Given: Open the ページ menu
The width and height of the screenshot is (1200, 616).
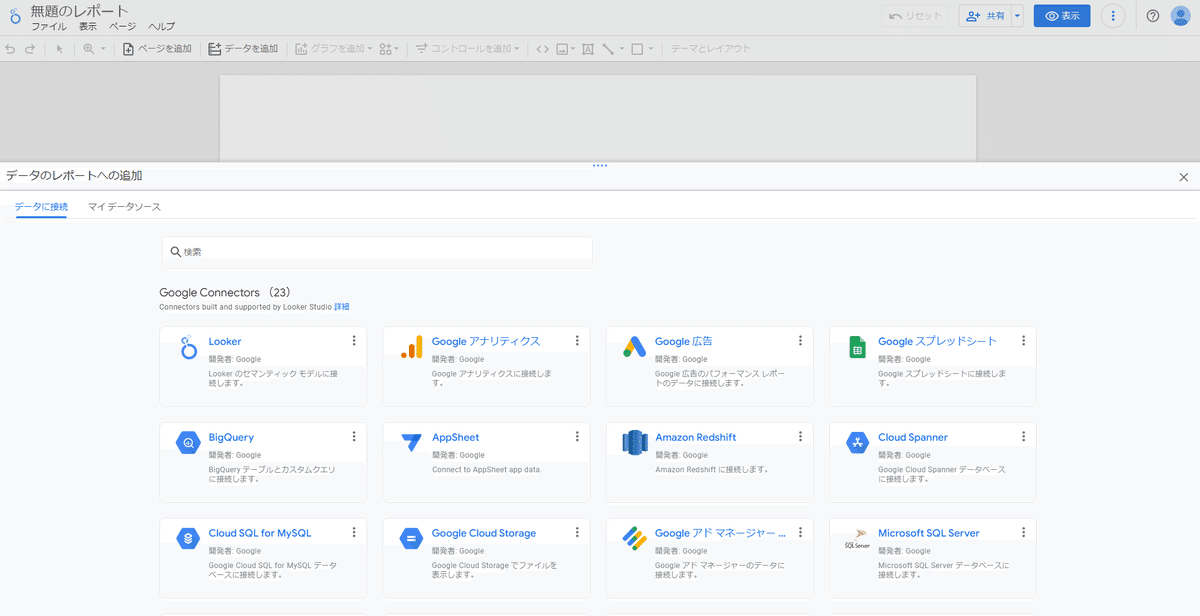Looking at the screenshot, I should [122, 27].
